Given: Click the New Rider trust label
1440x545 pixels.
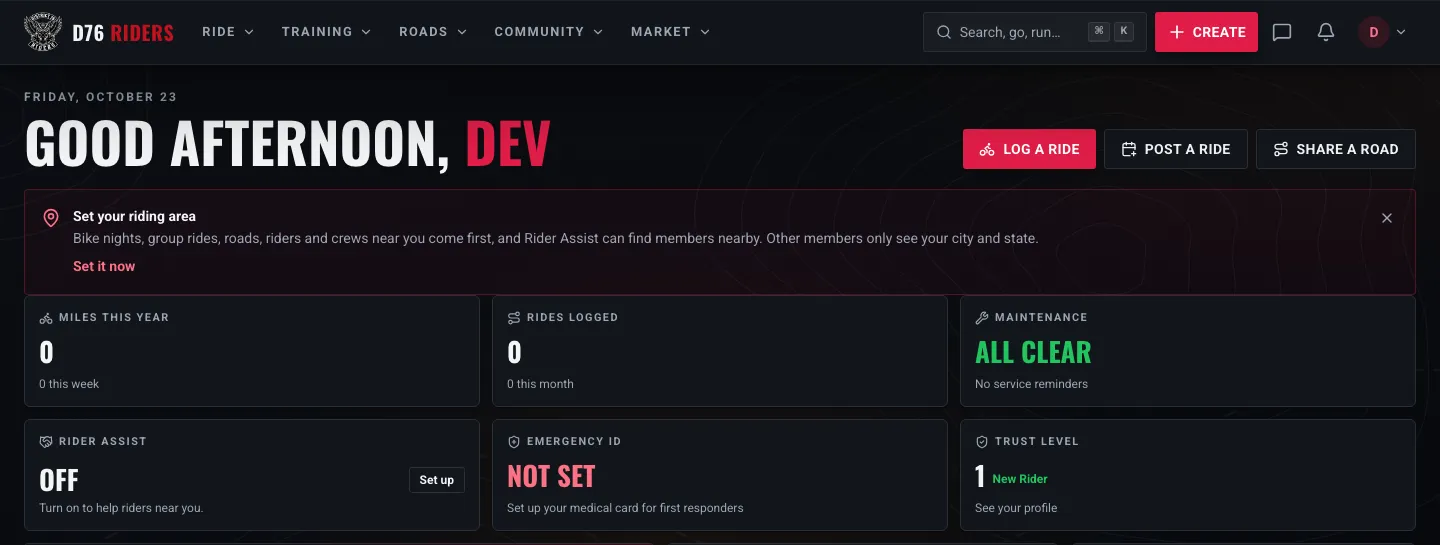Looking at the screenshot, I should click(x=1020, y=479).
